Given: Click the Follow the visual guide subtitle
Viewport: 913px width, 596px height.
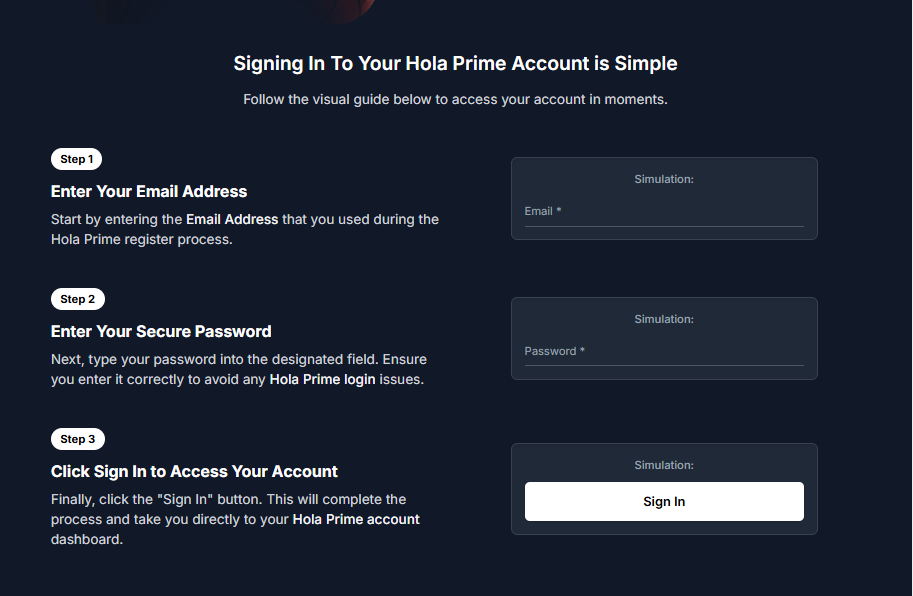Looking at the screenshot, I should coord(455,100).
